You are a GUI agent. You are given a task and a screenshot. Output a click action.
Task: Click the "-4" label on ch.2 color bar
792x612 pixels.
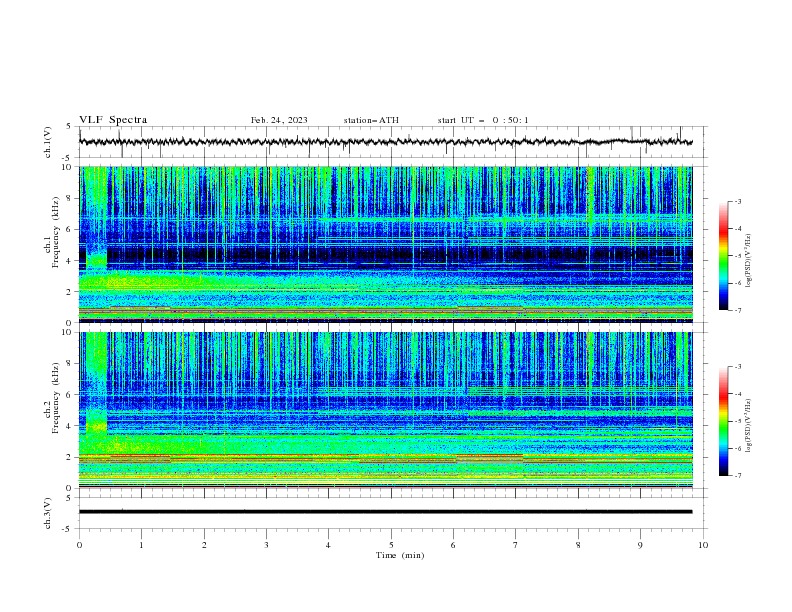pos(737,394)
